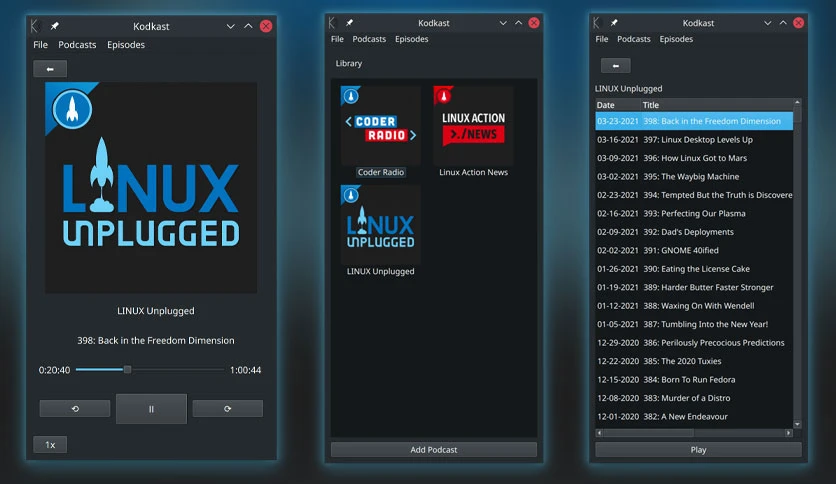Select episode 392: Dad's Deployments
This screenshot has width=836, height=484.
click(x=694, y=232)
